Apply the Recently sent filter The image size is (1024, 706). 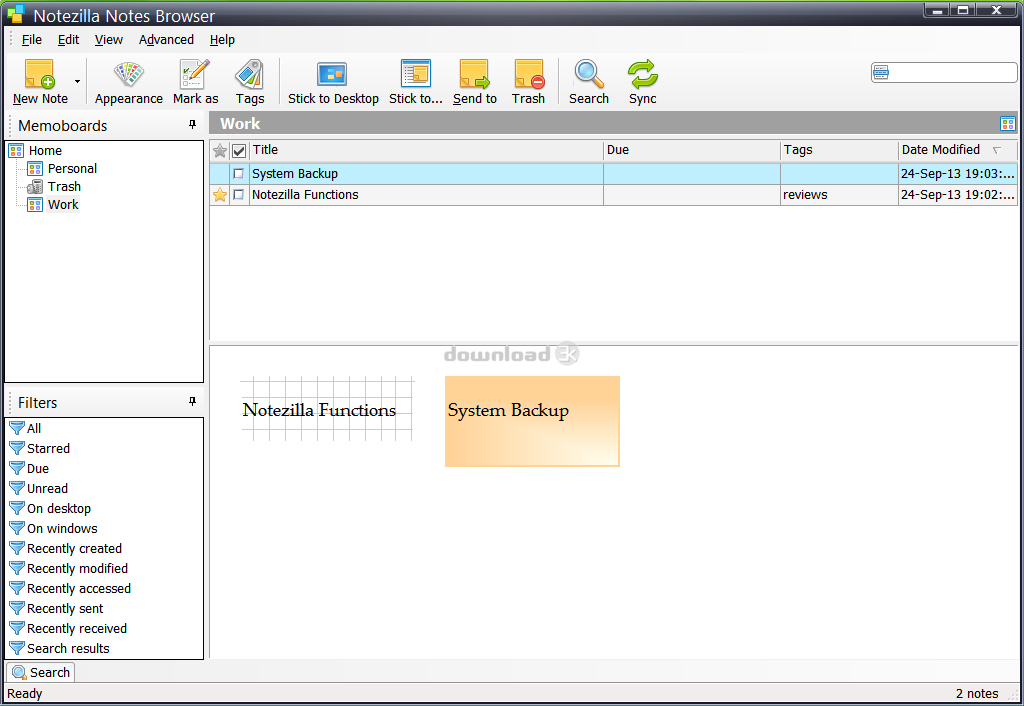(x=65, y=609)
